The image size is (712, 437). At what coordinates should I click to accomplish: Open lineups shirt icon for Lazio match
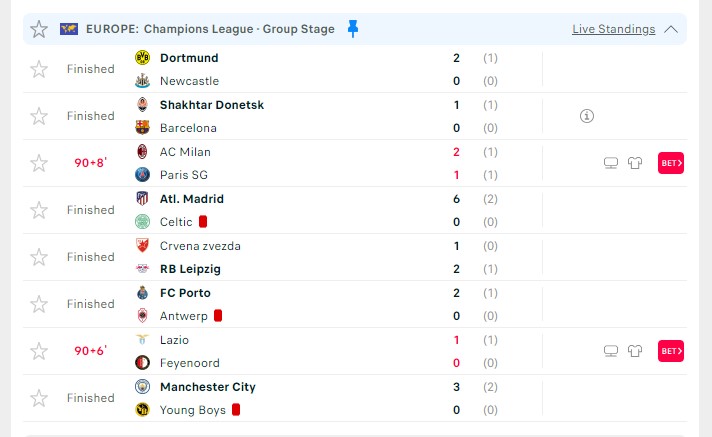point(635,351)
